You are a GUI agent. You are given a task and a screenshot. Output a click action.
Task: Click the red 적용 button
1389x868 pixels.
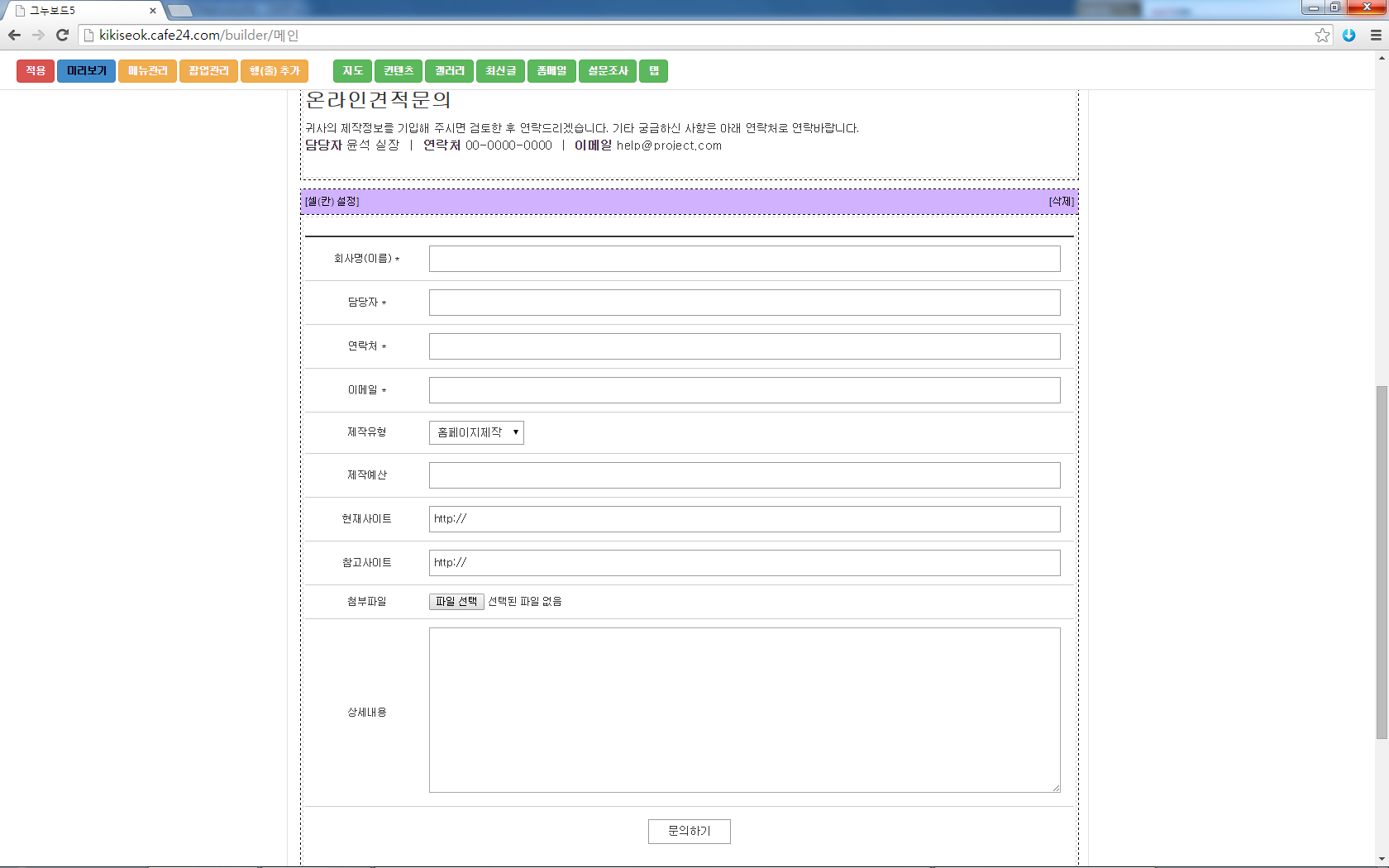click(36, 71)
